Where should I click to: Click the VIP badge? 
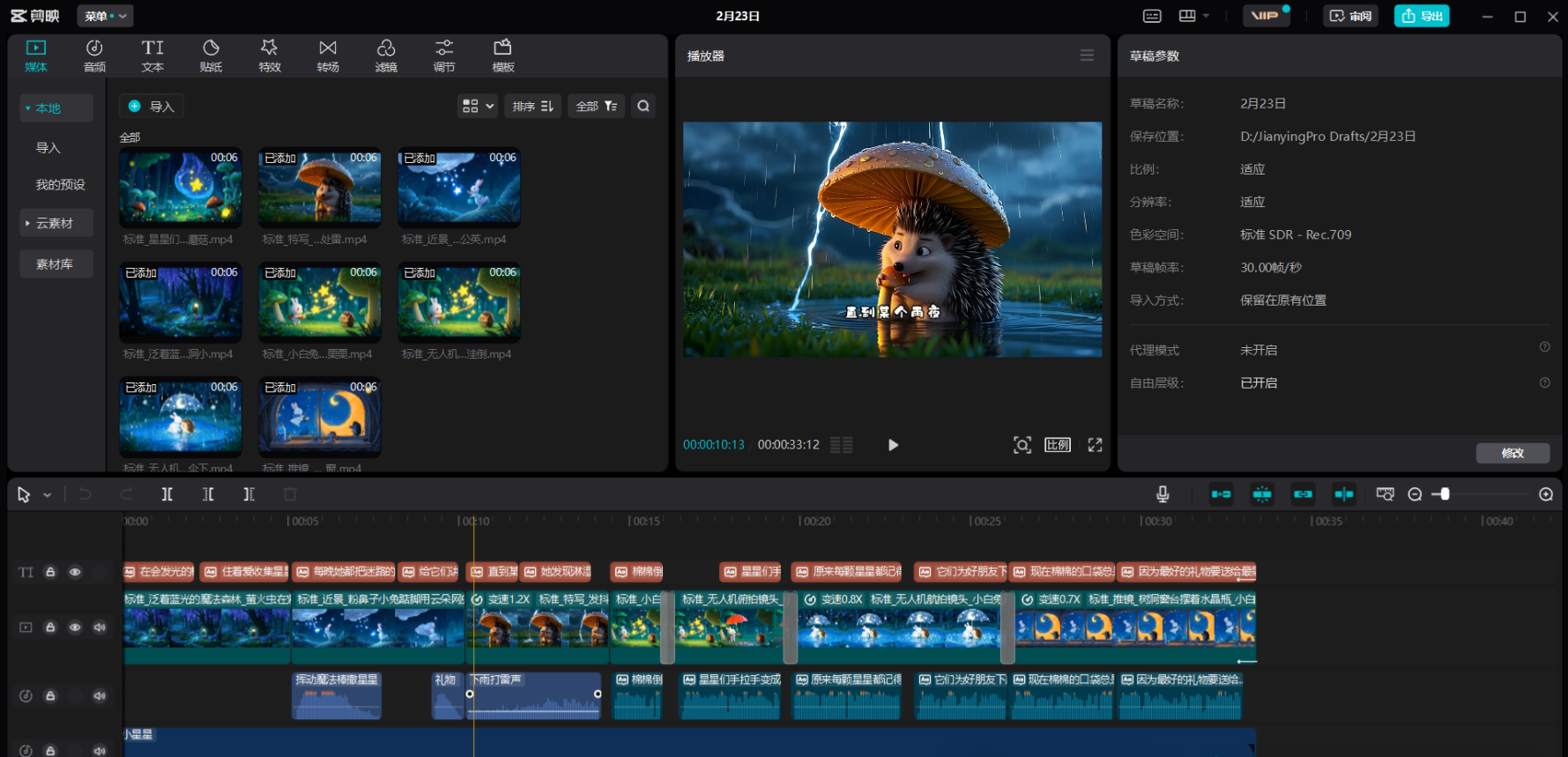1266,16
